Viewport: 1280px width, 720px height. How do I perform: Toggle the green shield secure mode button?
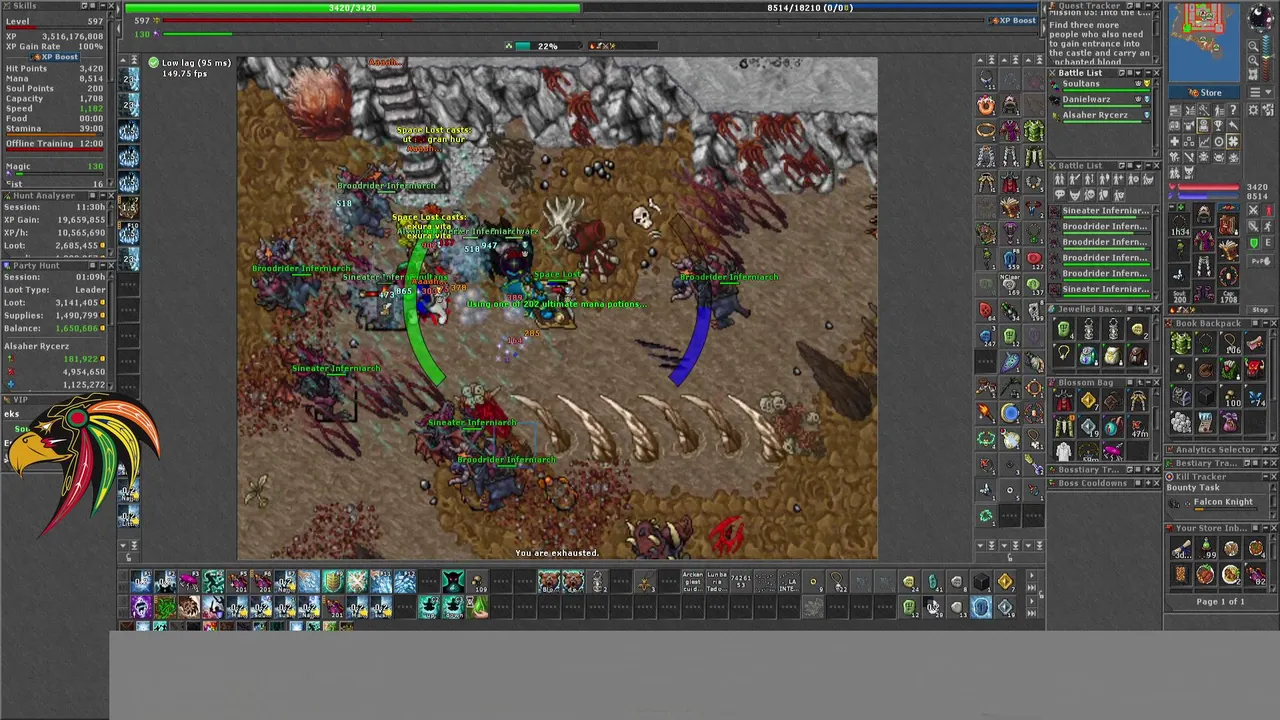[x=1254, y=243]
